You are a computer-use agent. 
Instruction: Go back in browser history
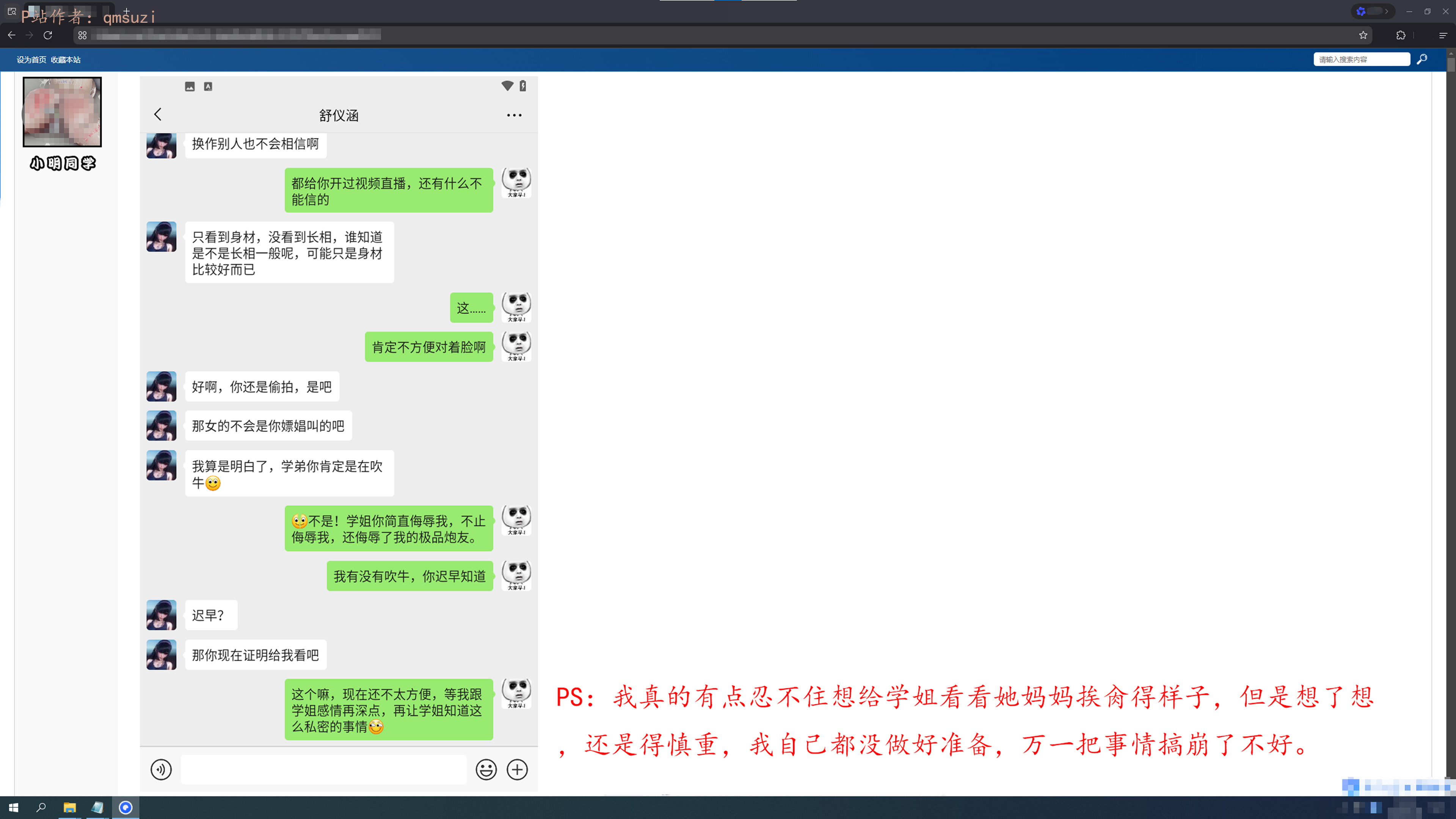click(11, 35)
